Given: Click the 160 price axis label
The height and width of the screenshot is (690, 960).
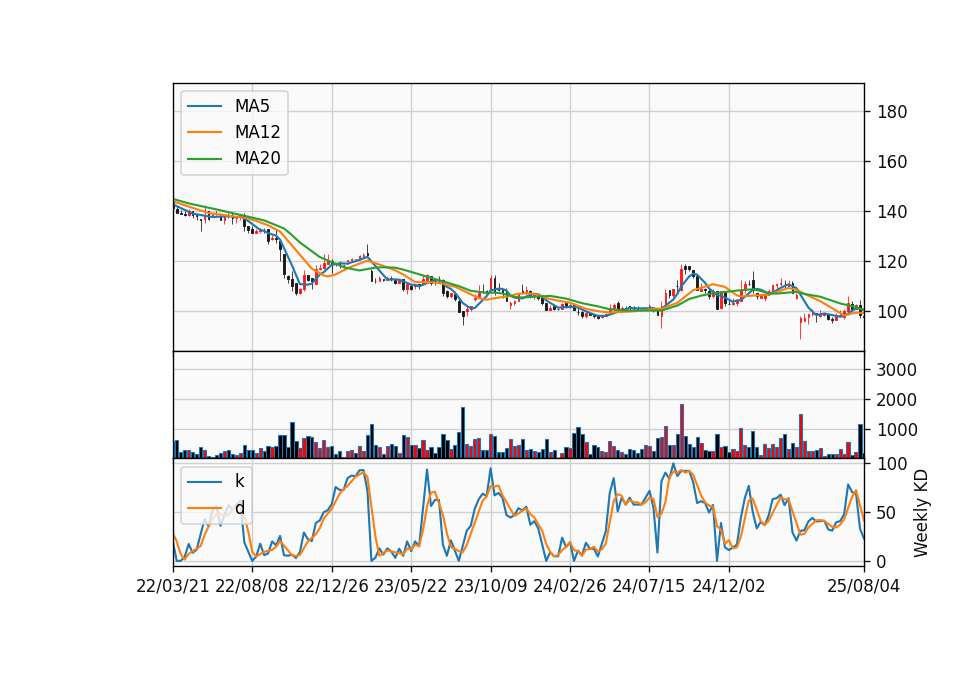Looking at the screenshot, I should pyautogui.click(x=892, y=162).
